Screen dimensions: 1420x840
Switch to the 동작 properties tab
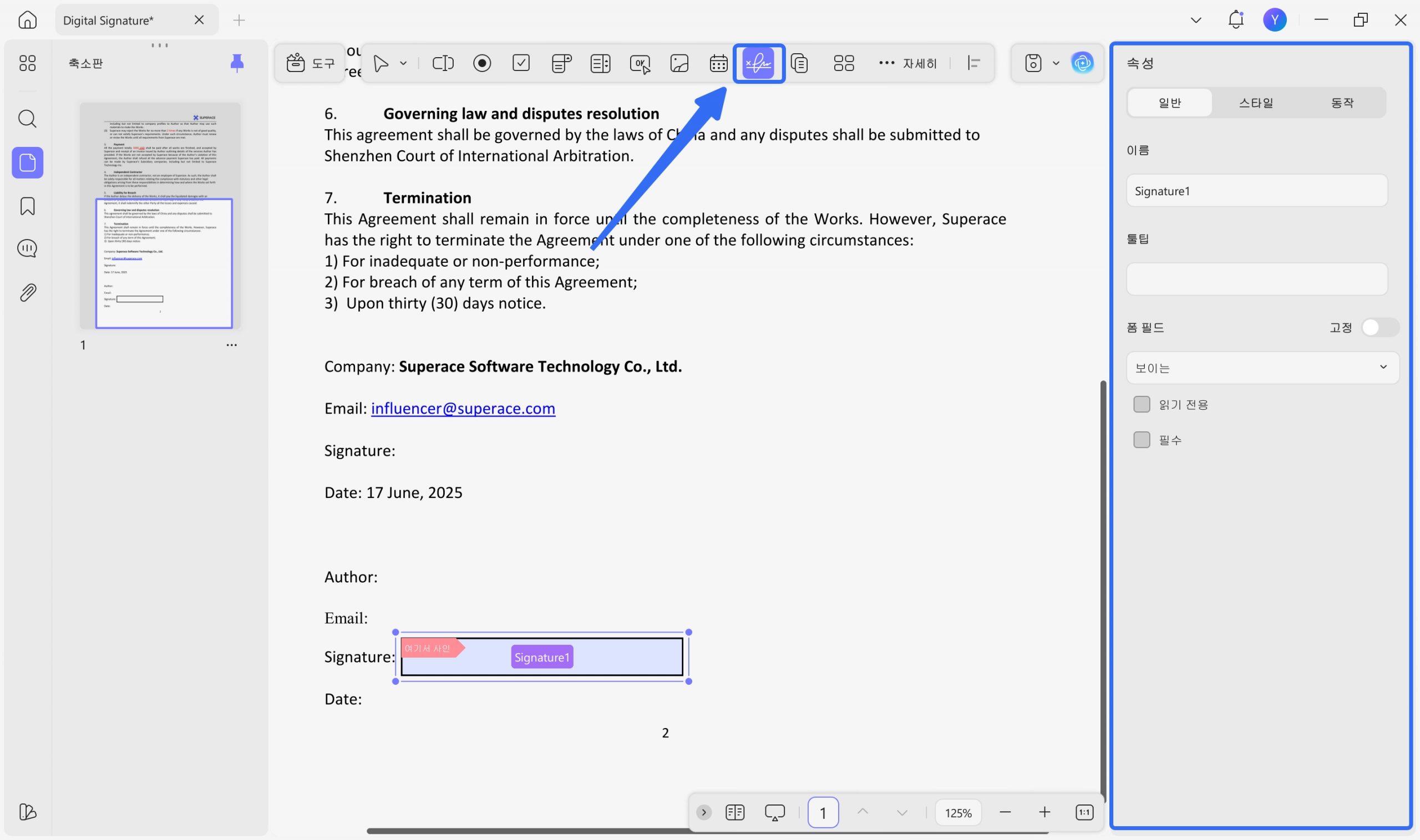coord(1342,103)
